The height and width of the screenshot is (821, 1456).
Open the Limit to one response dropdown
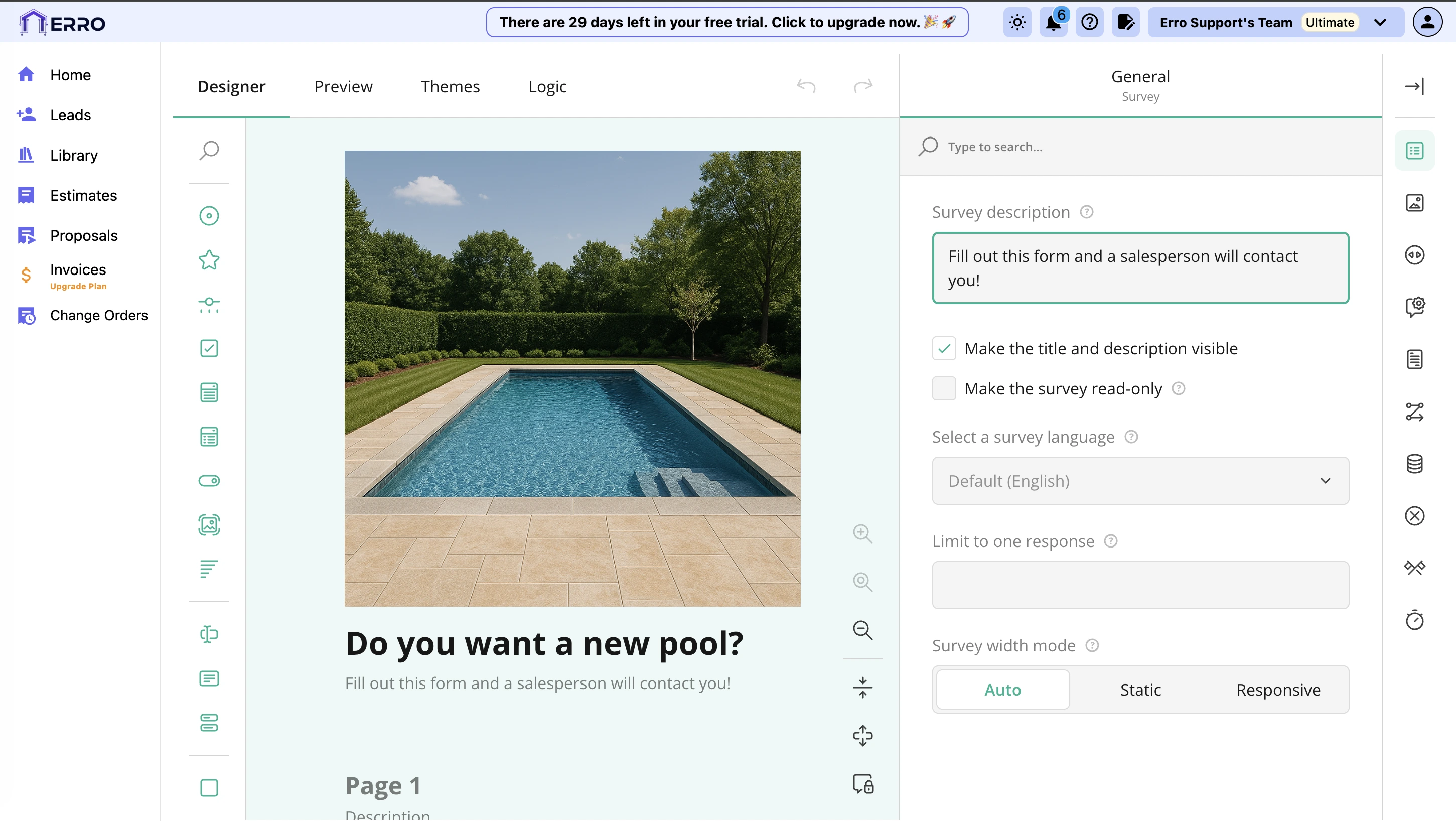click(1140, 585)
